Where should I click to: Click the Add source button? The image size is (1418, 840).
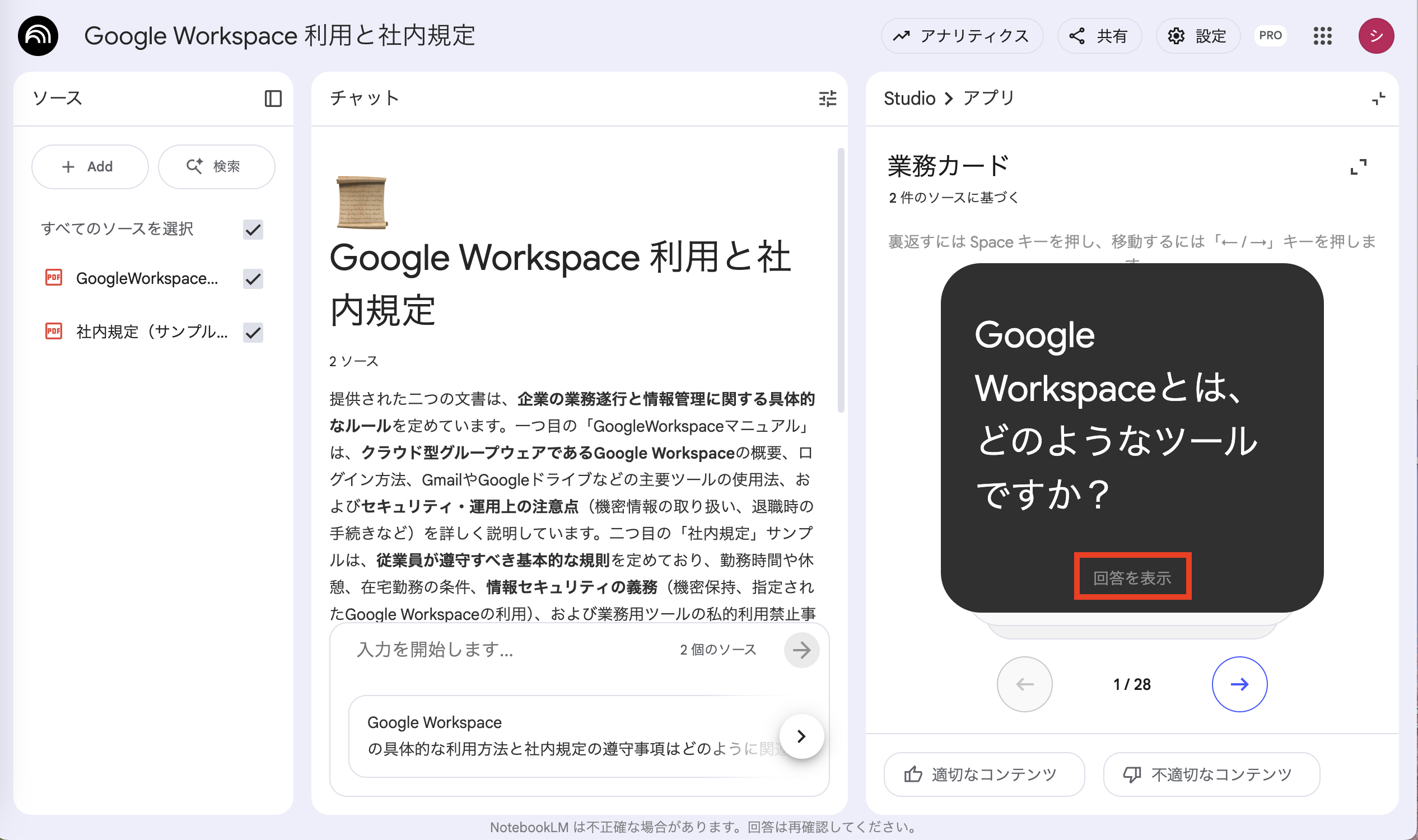coord(90,166)
